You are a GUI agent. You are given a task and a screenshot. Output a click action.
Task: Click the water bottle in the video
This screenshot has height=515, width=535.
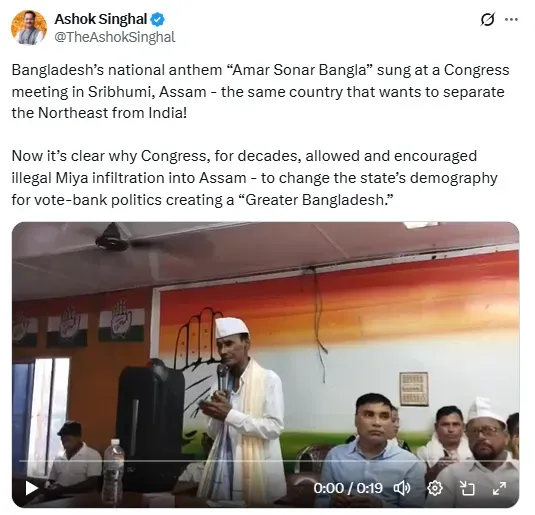(114, 468)
